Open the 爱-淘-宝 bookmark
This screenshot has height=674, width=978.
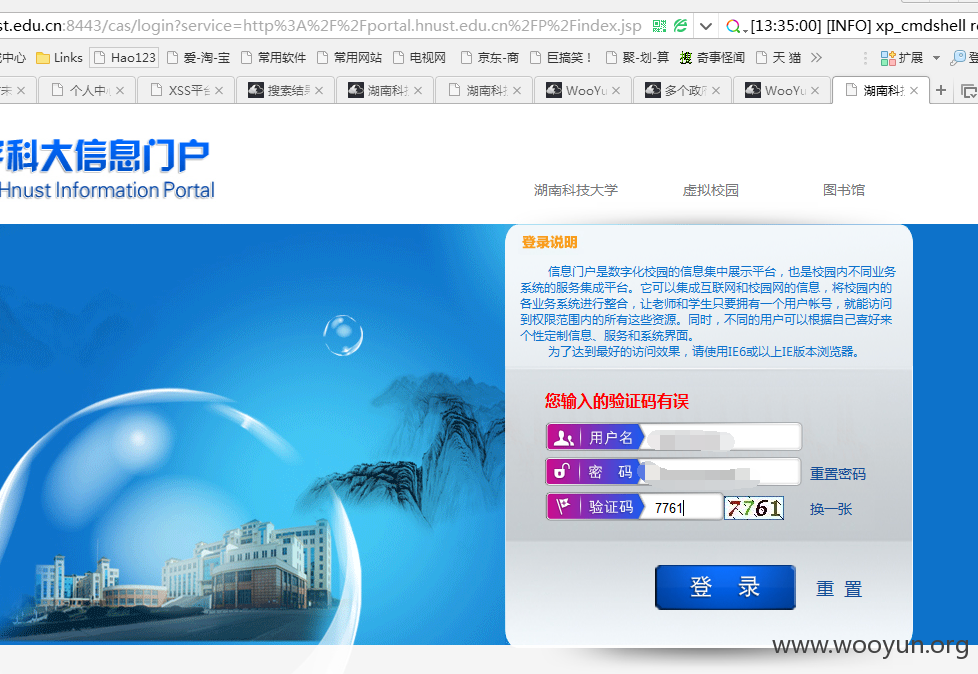click(x=199, y=58)
